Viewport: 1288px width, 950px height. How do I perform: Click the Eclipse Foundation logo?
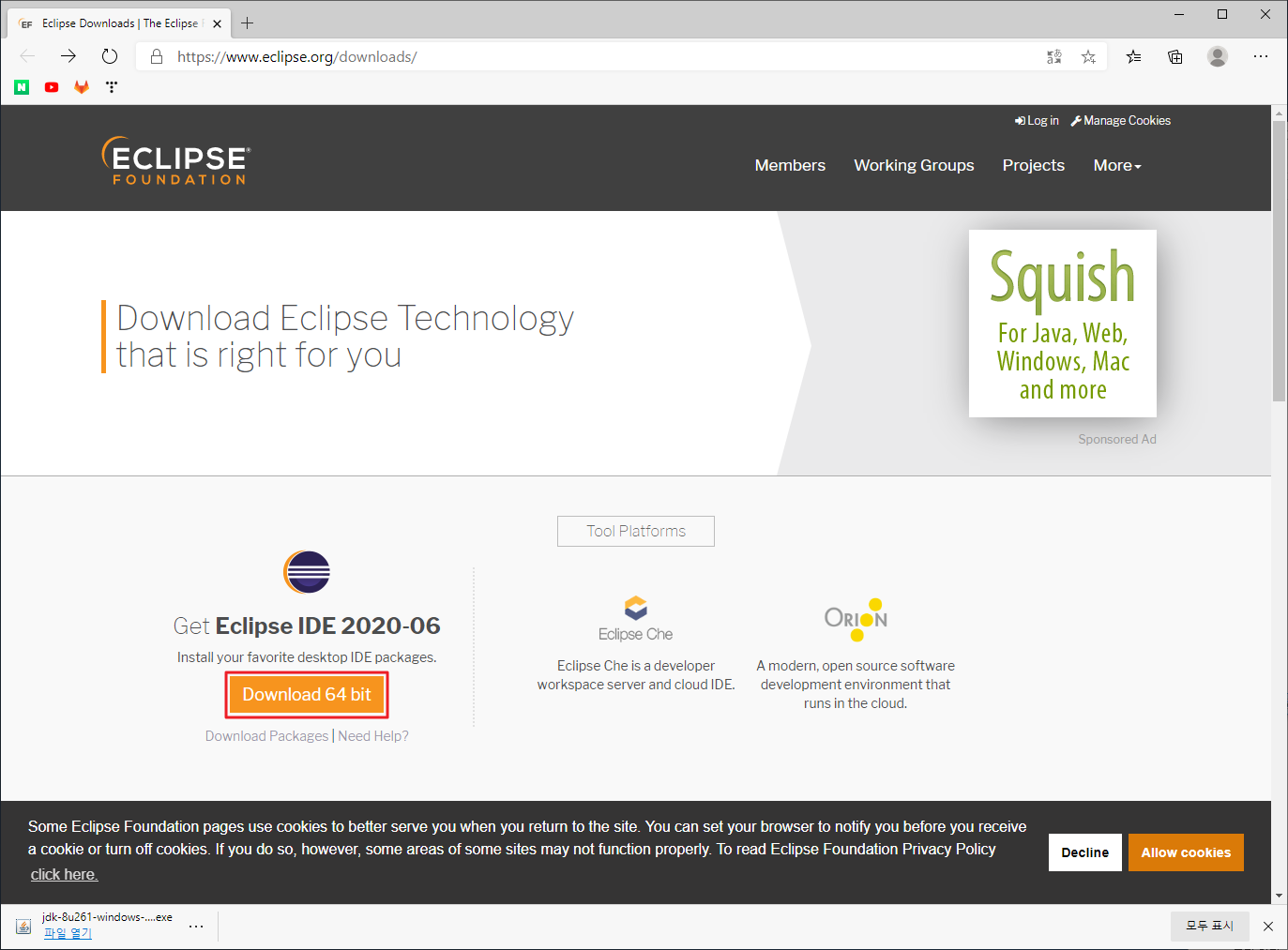point(175,161)
